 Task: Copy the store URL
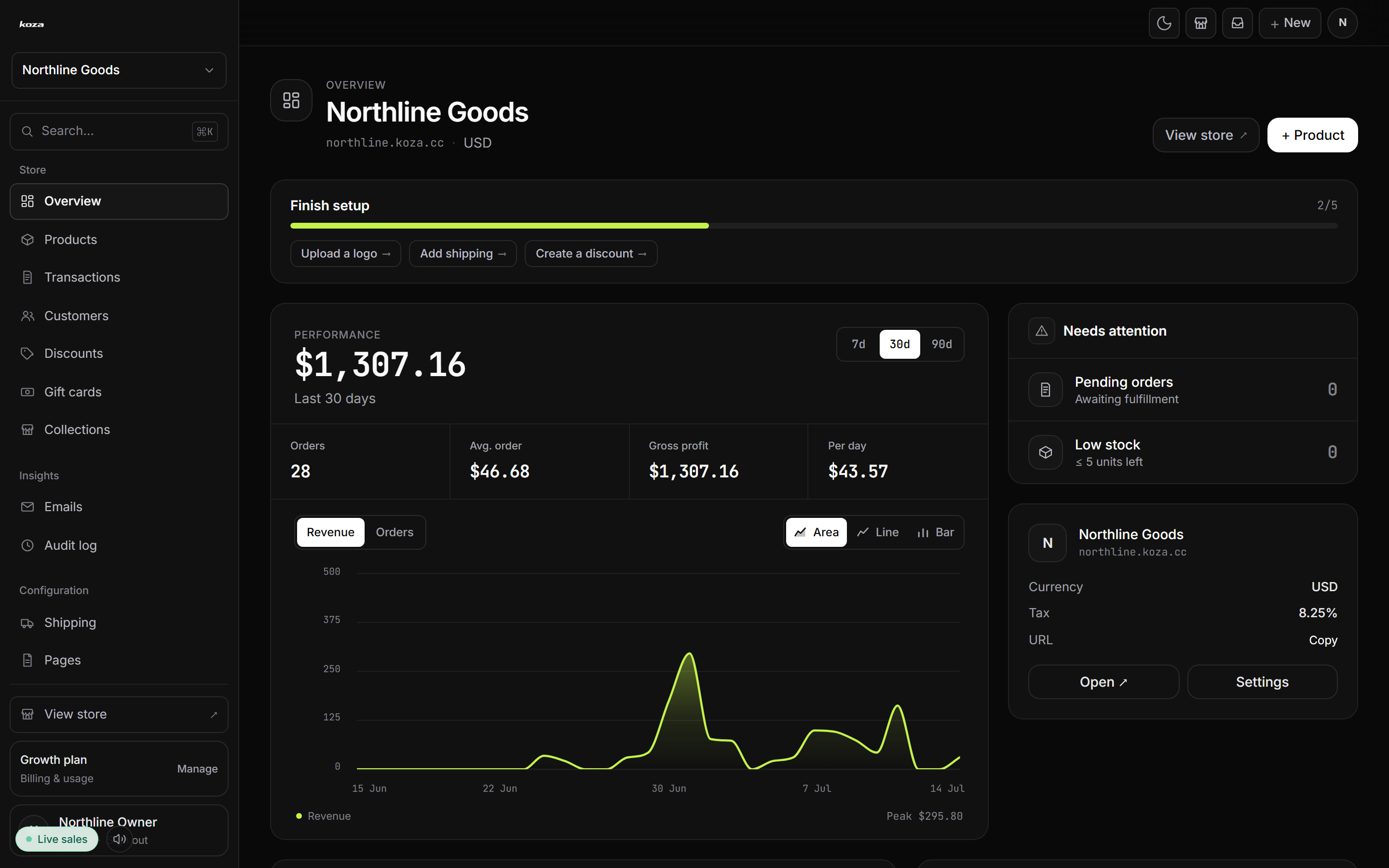click(1323, 640)
